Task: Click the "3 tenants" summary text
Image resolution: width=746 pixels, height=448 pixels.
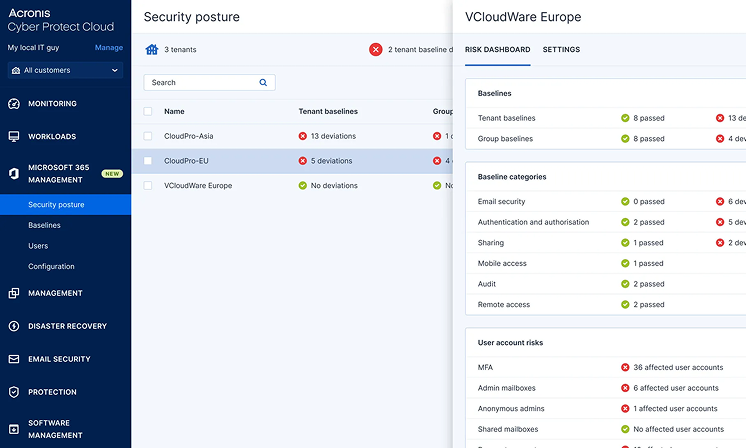Action: (180, 49)
